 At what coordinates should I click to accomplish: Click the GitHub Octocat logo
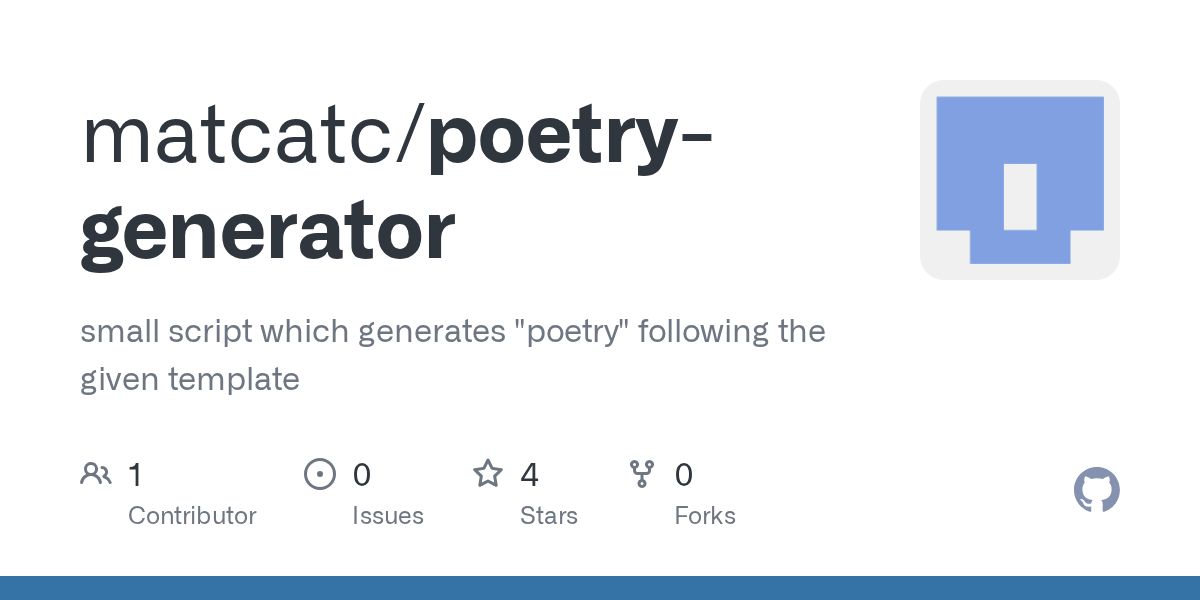click(x=1096, y=491)
